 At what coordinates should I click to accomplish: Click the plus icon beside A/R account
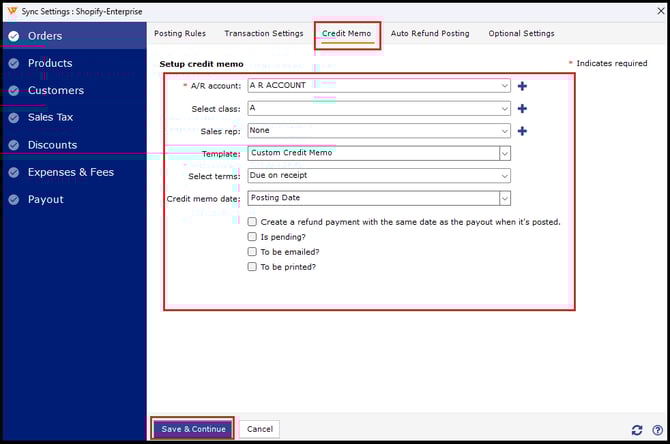(x=522, y=86)
